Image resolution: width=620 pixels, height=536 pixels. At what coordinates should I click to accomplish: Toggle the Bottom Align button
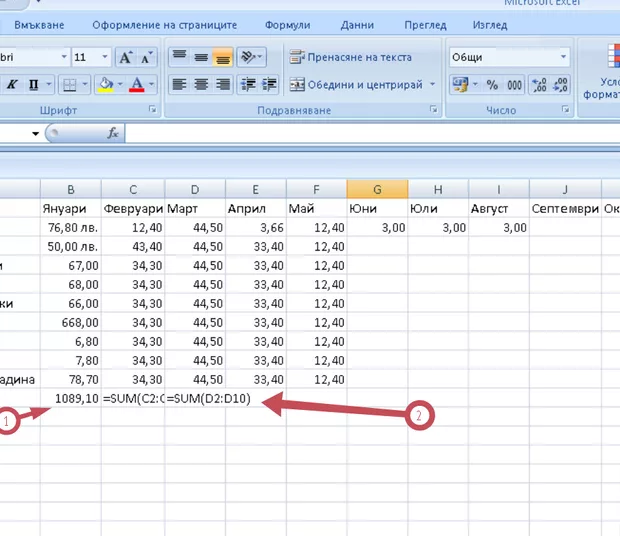(223, 57)
